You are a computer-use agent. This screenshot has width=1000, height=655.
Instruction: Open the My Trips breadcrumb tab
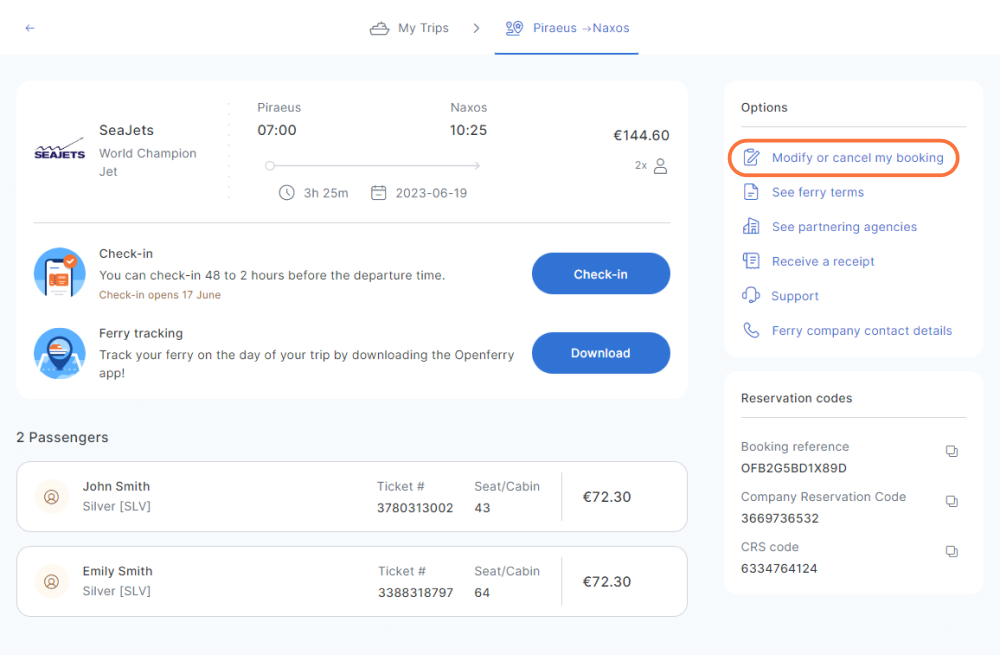pos(409,28)
